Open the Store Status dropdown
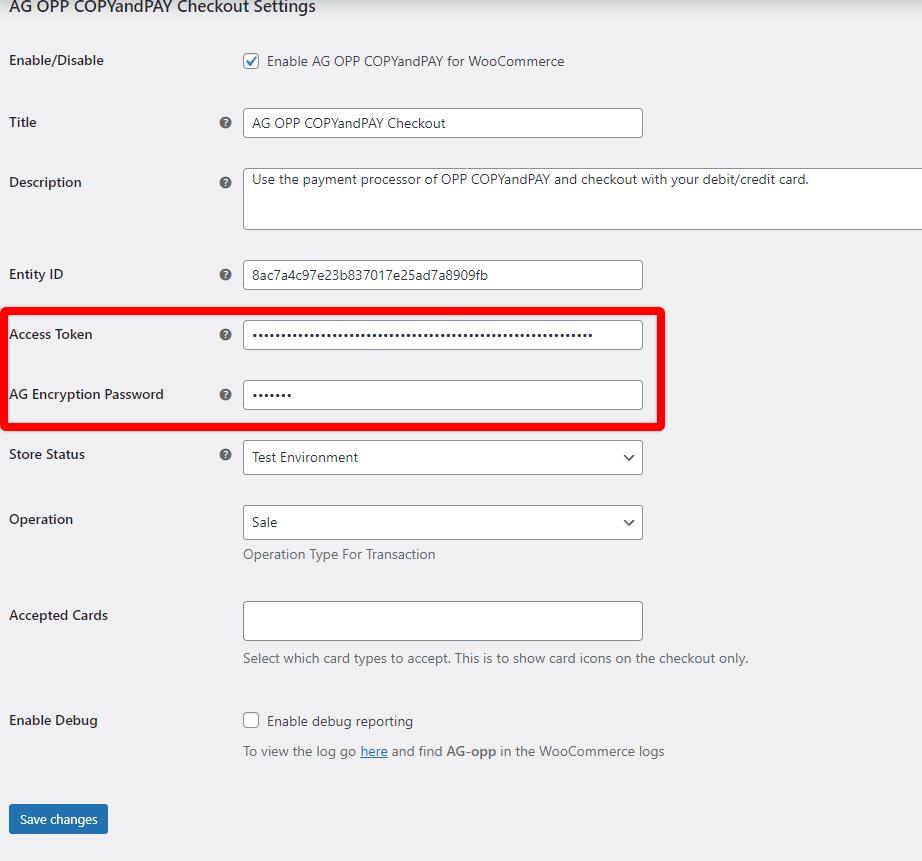This screenshot has width=922, height=861. [443, 458]
